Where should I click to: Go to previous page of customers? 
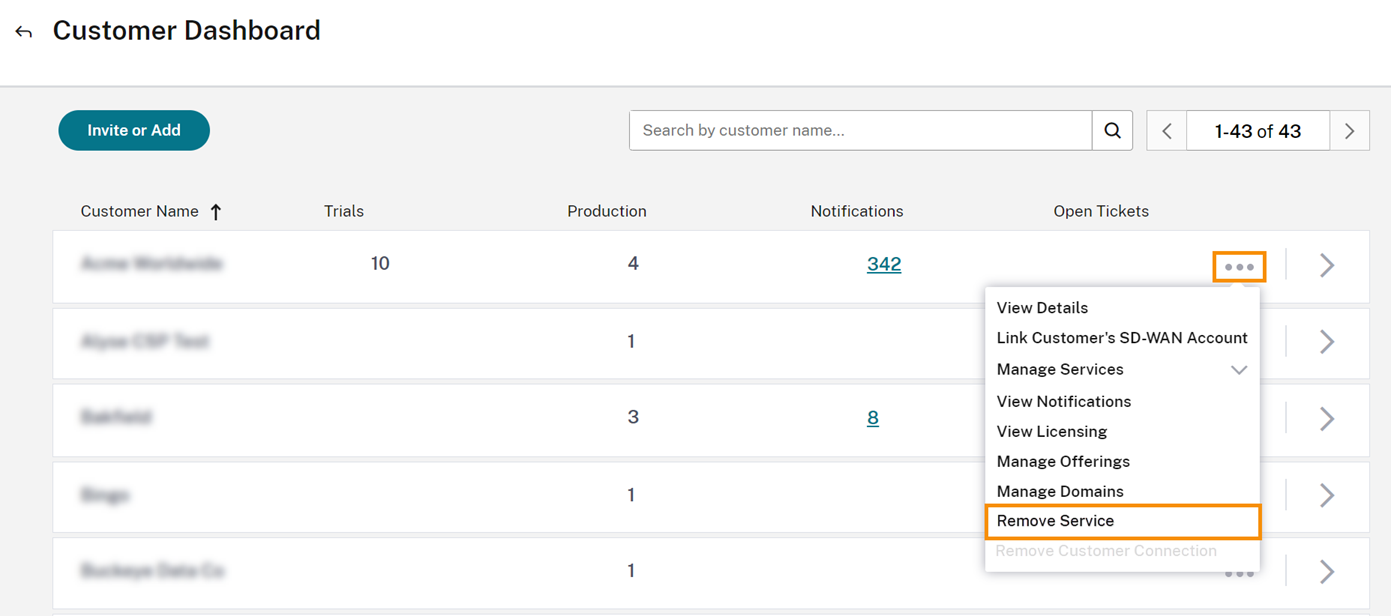(1166, 131)
